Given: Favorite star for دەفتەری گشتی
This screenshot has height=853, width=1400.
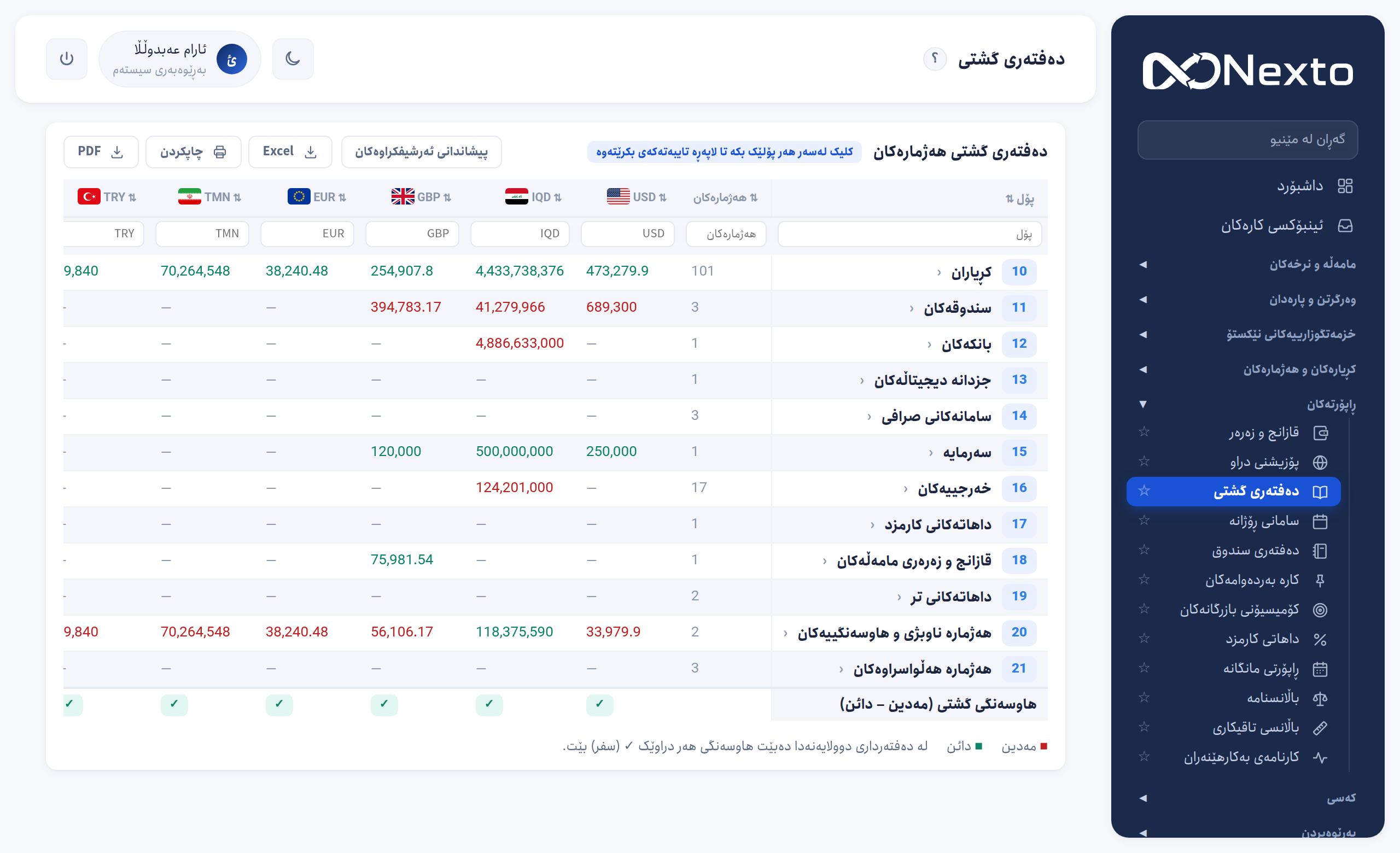Looking at the screenshot, I should point(1144,490).
